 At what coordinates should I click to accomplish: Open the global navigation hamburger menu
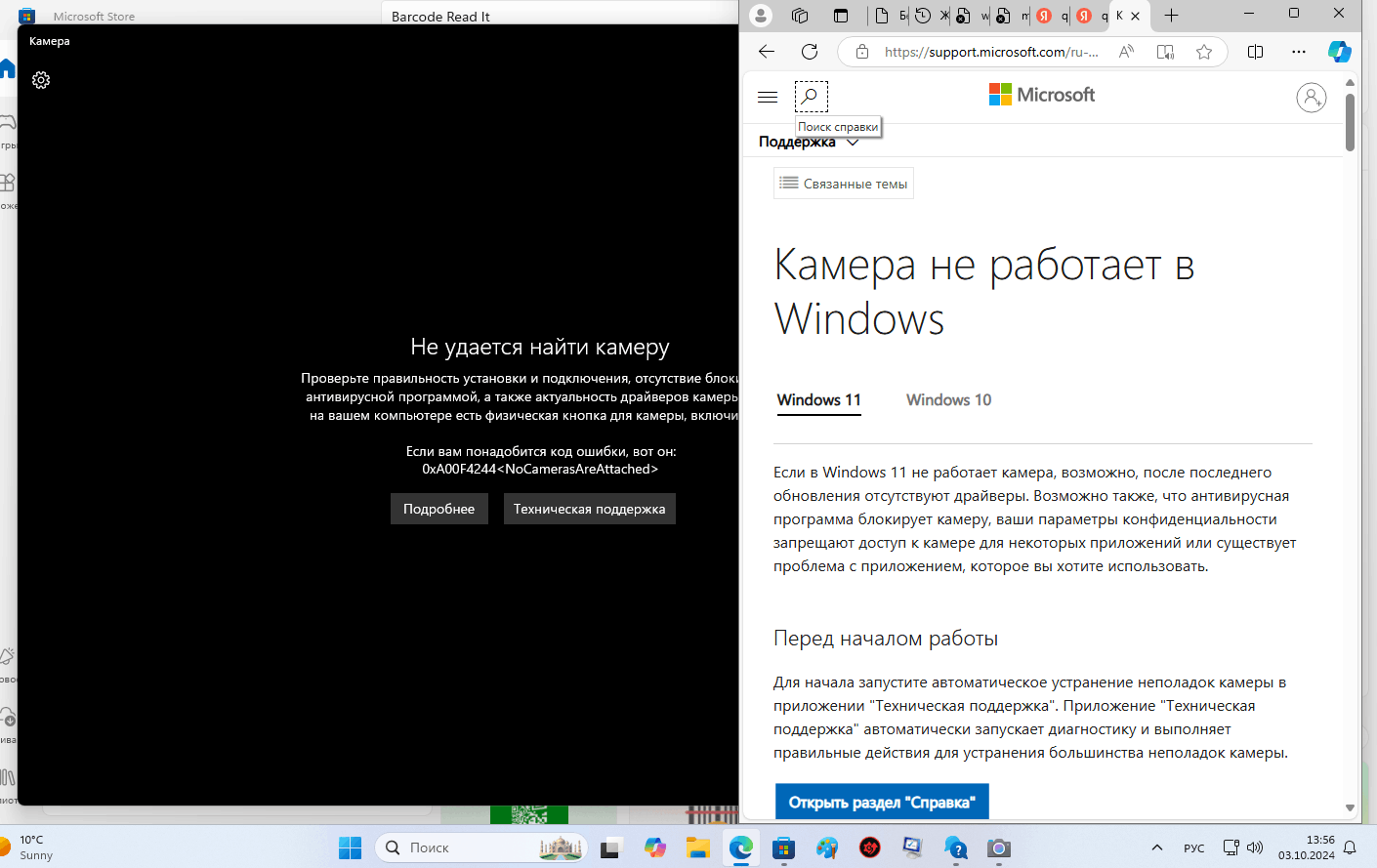(x=768, y=96)
